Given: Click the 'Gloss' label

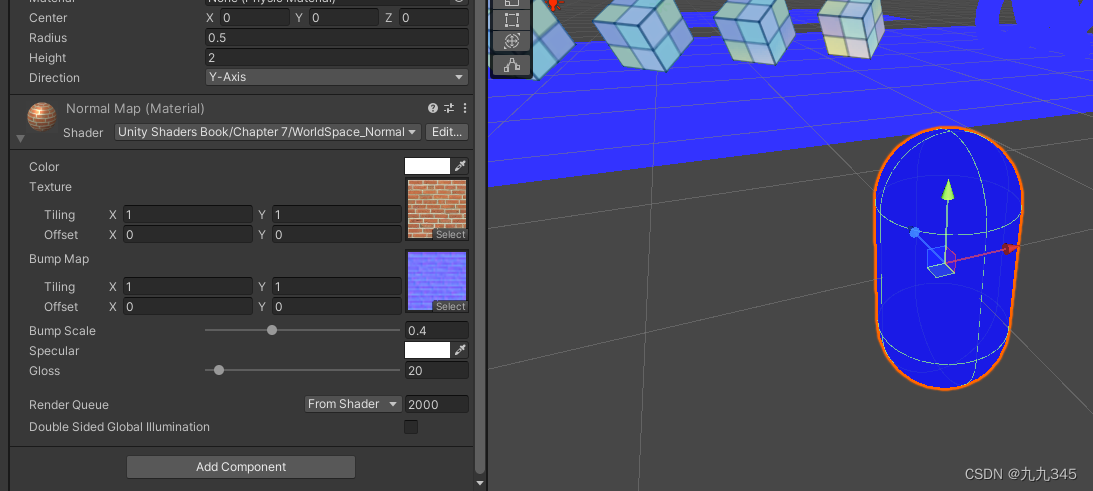Looking at the screenshot, I should point(45,370).
